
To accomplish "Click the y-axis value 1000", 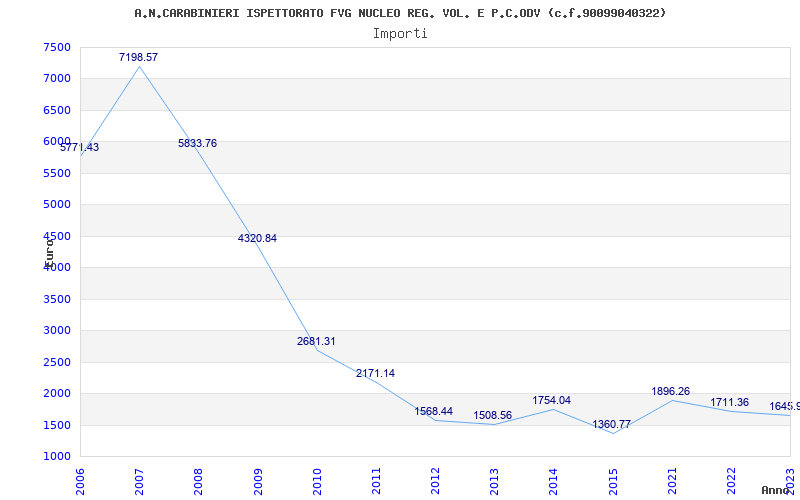I will (57, 457).
